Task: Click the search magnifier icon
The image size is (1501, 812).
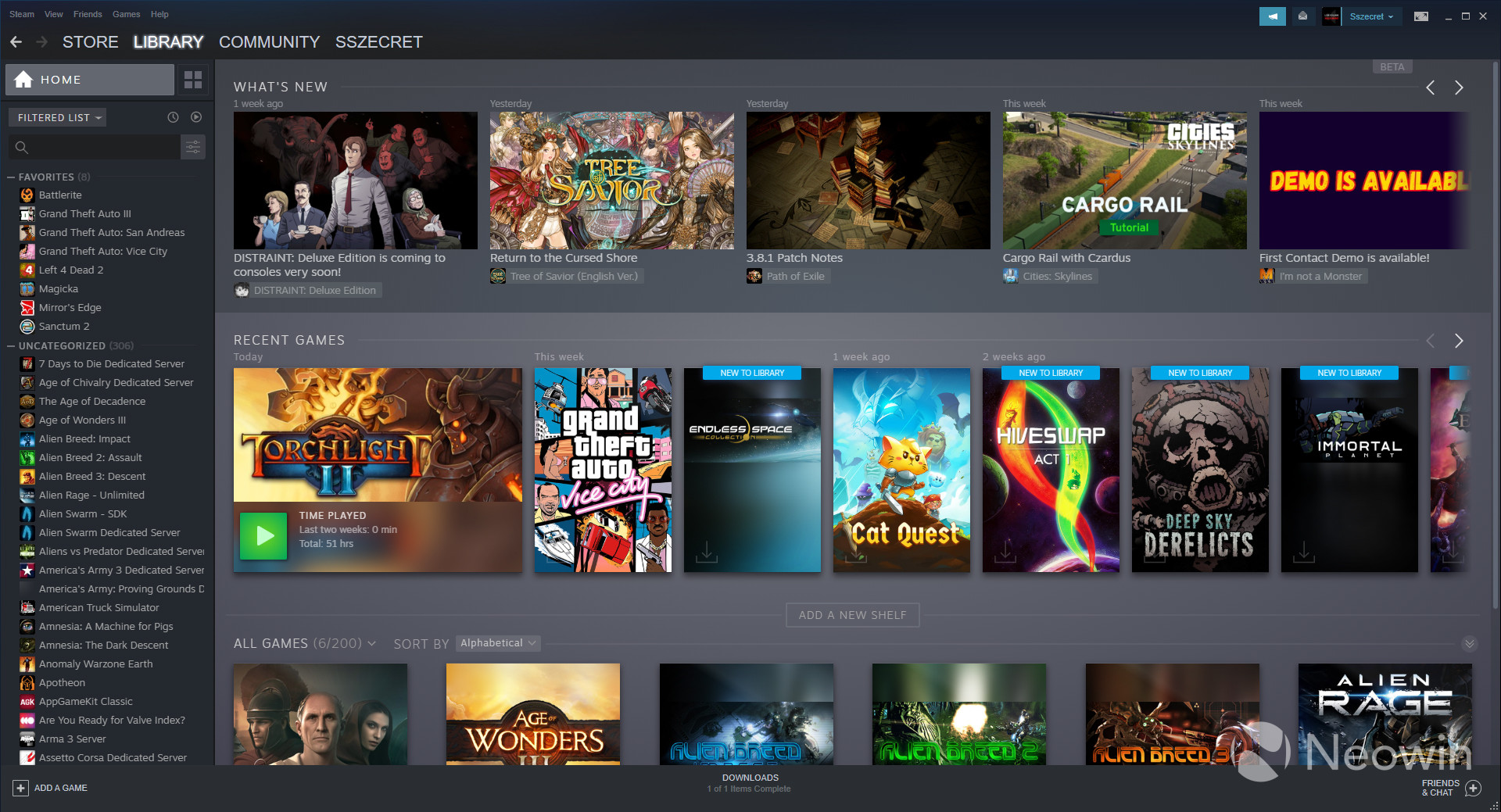Action: point(22,147)
